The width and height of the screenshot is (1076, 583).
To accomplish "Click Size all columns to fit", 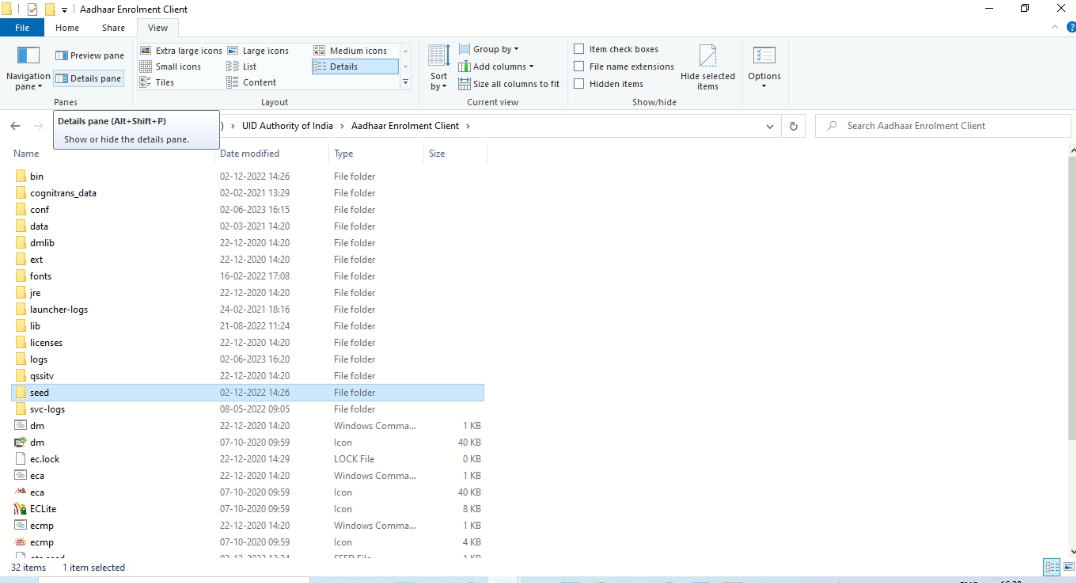I will coord(509,84).
